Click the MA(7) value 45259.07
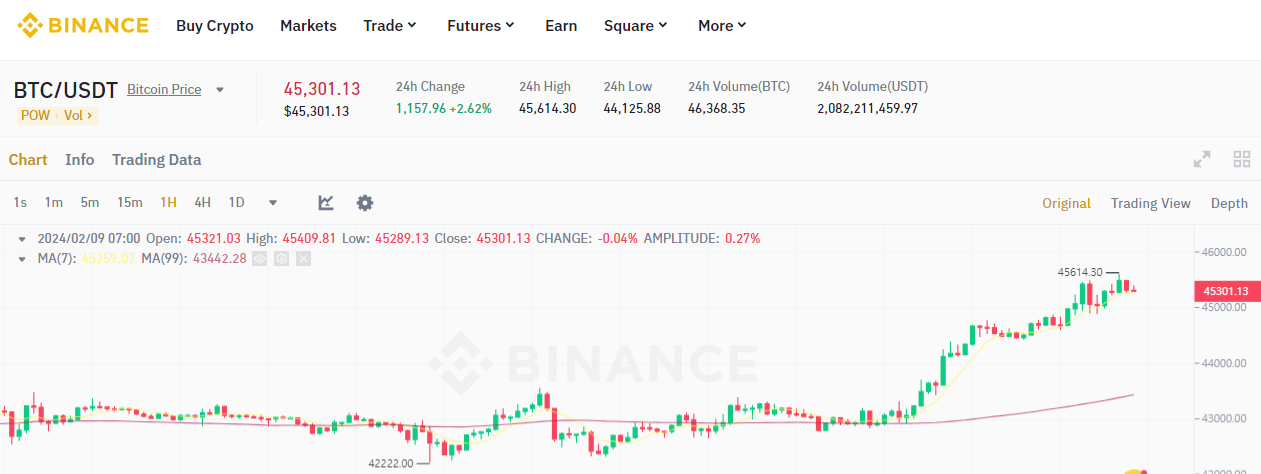Viewport: 1261px width, 474px height. point(108,259)
